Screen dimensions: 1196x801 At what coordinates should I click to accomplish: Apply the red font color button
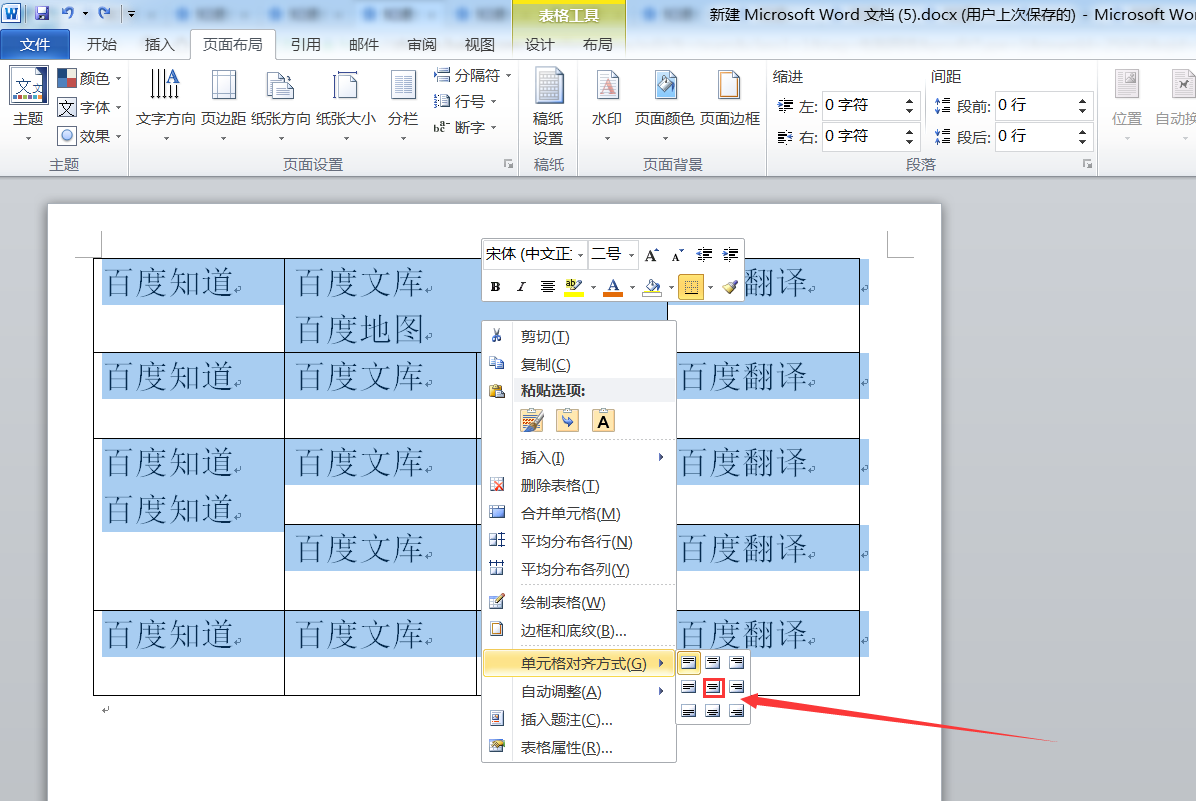click(612, 287)
